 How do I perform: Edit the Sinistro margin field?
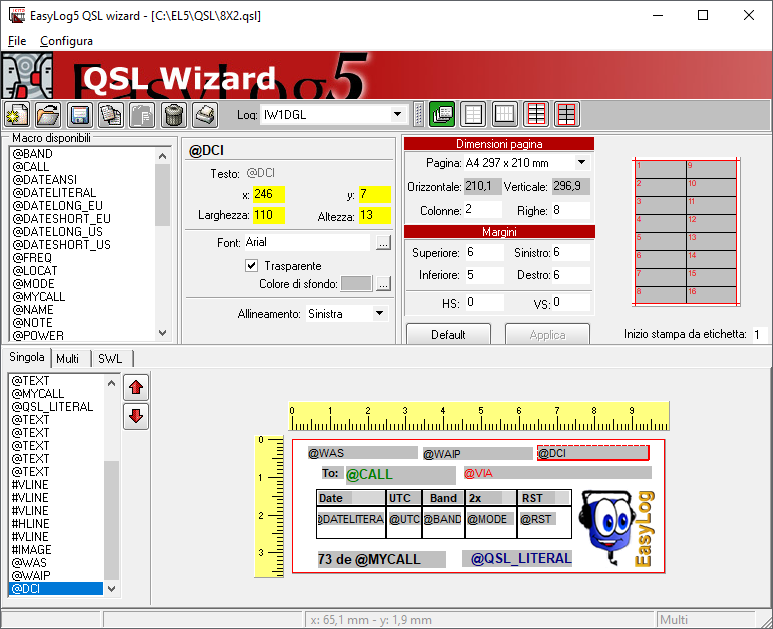point(571,252)
